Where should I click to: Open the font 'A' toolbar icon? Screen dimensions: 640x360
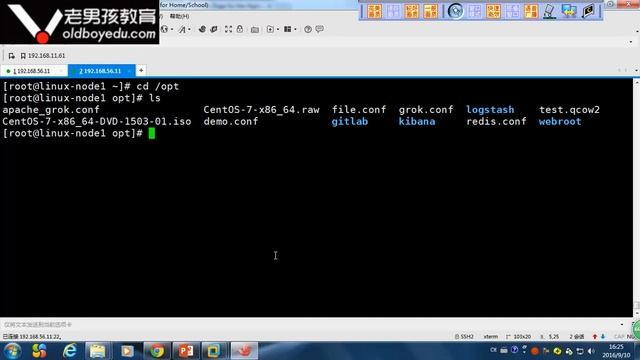tap(182, 29)
